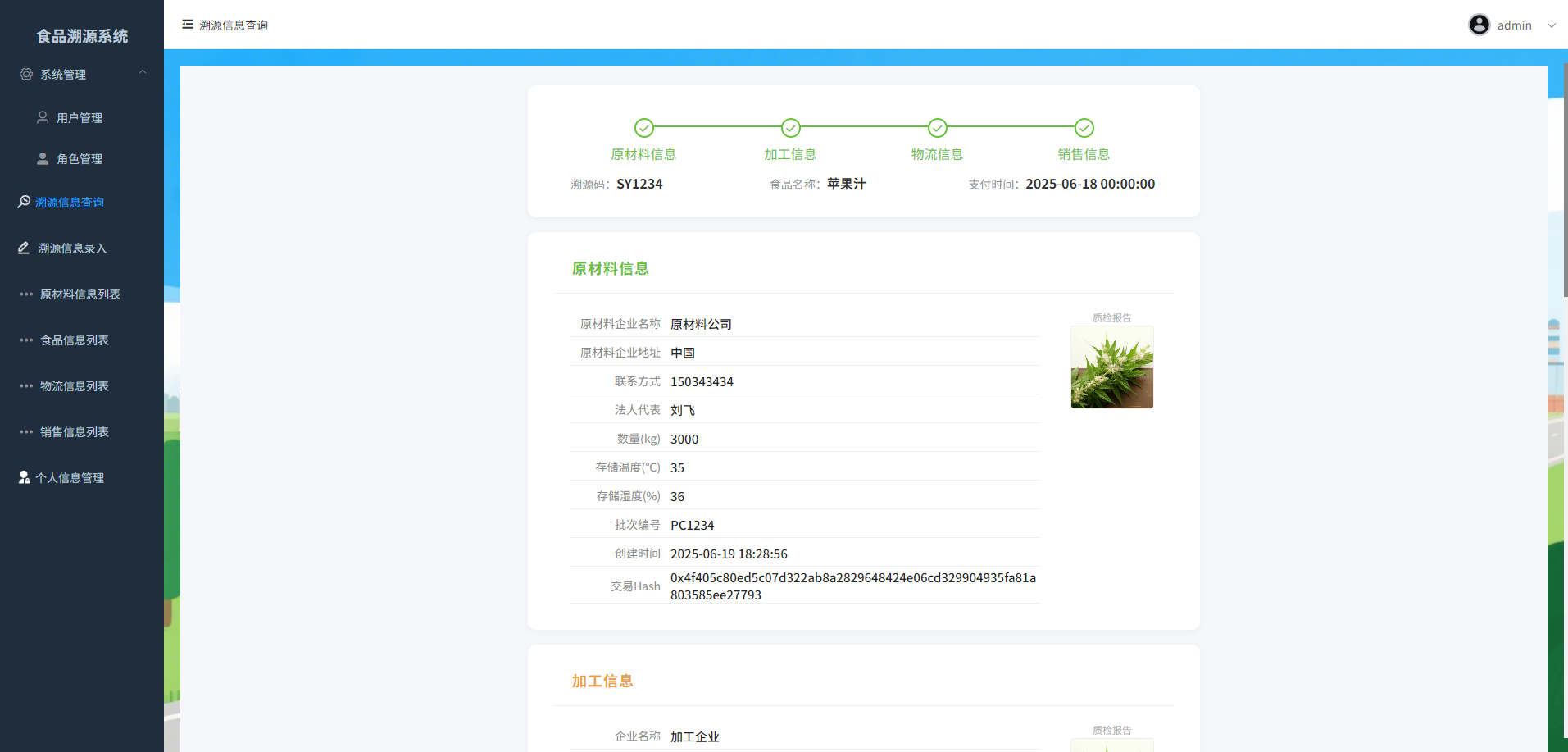Open the raw material quality report image
1568x752 pixels.
tap(1112, 367)
